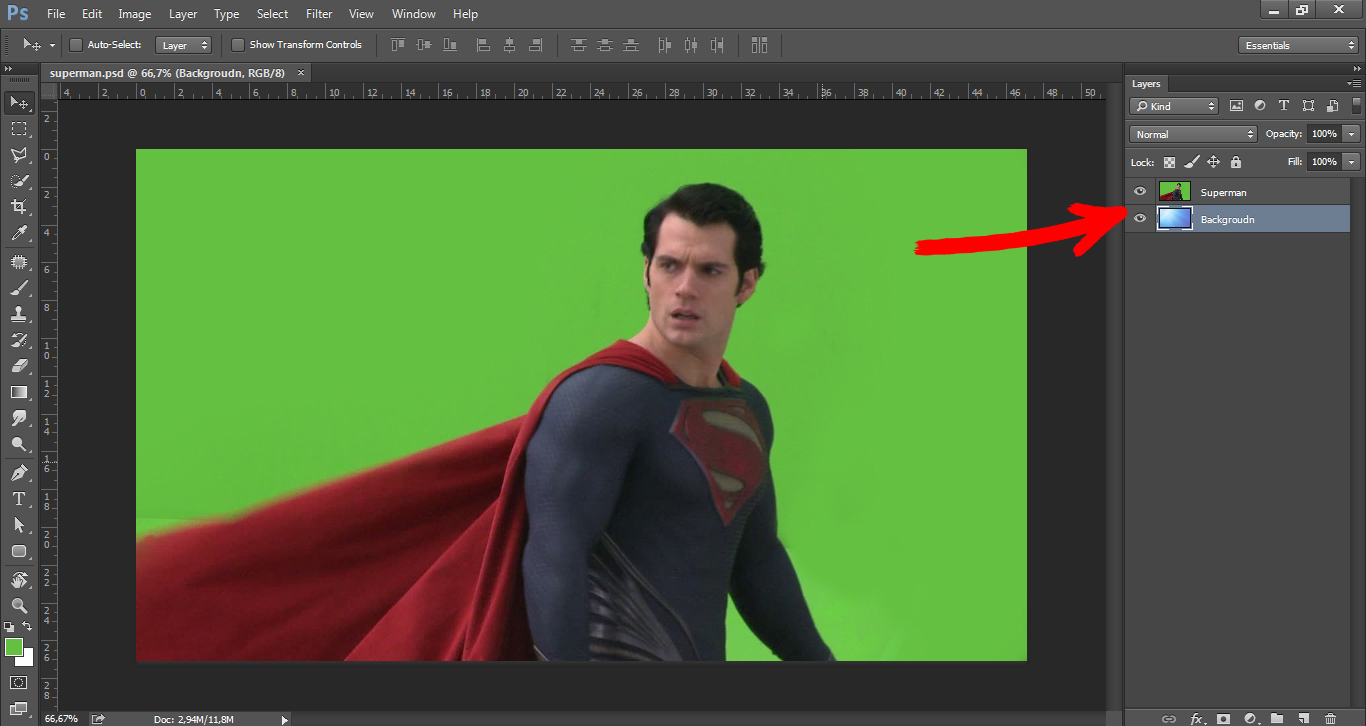Click the foreground green color swatch
Viewport: 1366px width, 726px height.
click(x=14, y=647)
